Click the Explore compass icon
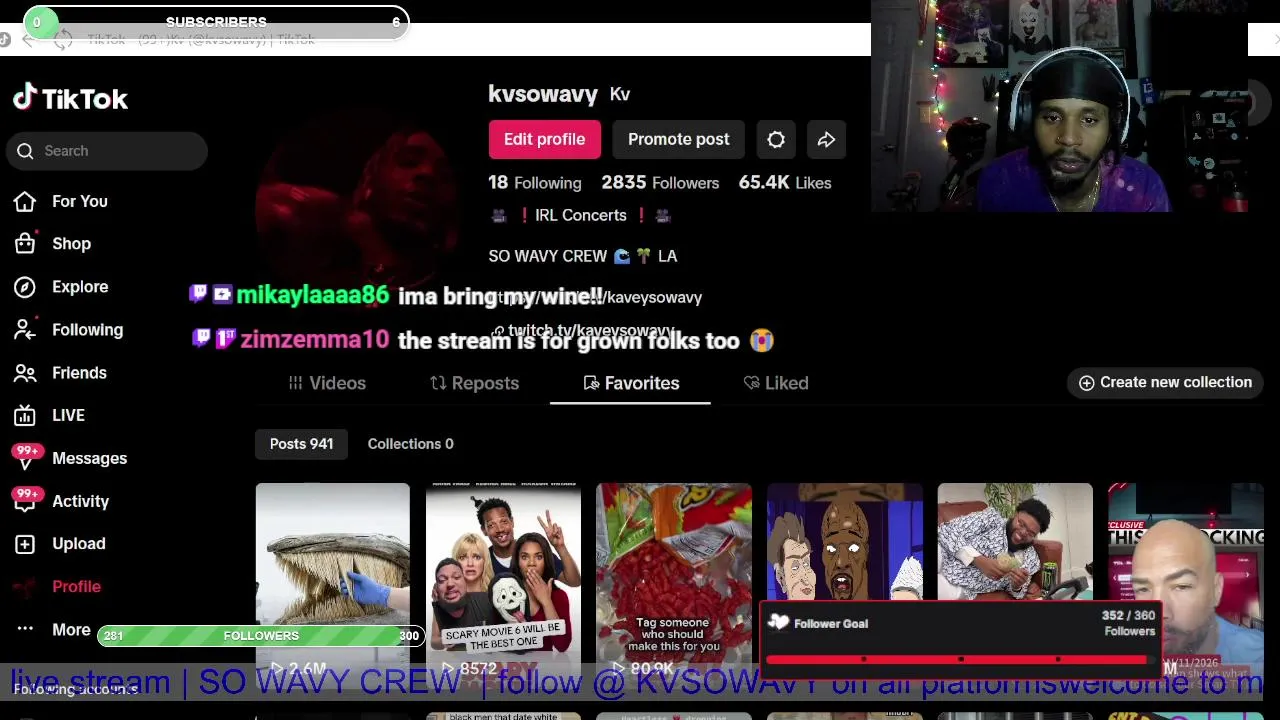This screenshot has height=720, width=1280. 25,287
